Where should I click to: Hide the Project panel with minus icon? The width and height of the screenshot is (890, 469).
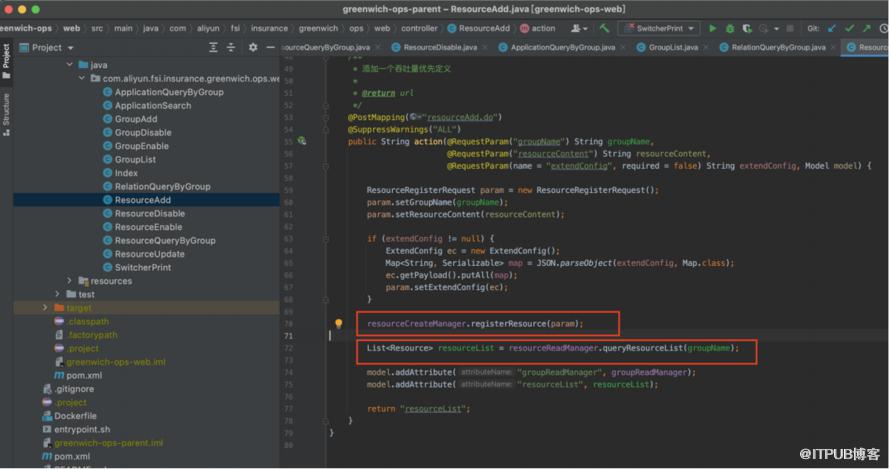click(270, 48)
